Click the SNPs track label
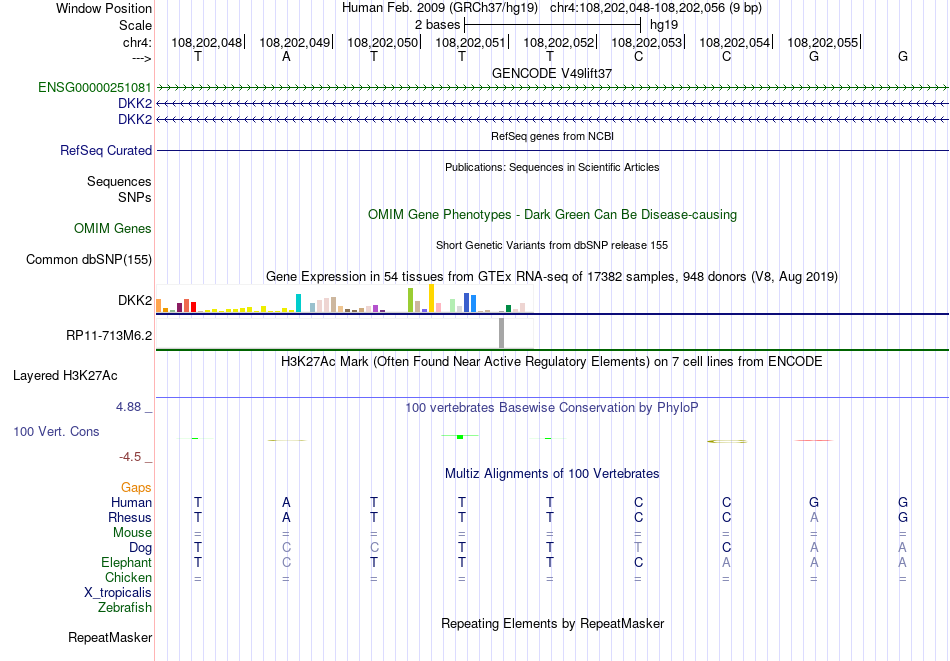Image resolution: width=950 pixels, height=661 pixels. pyautogui.click(x=135, y=198)
